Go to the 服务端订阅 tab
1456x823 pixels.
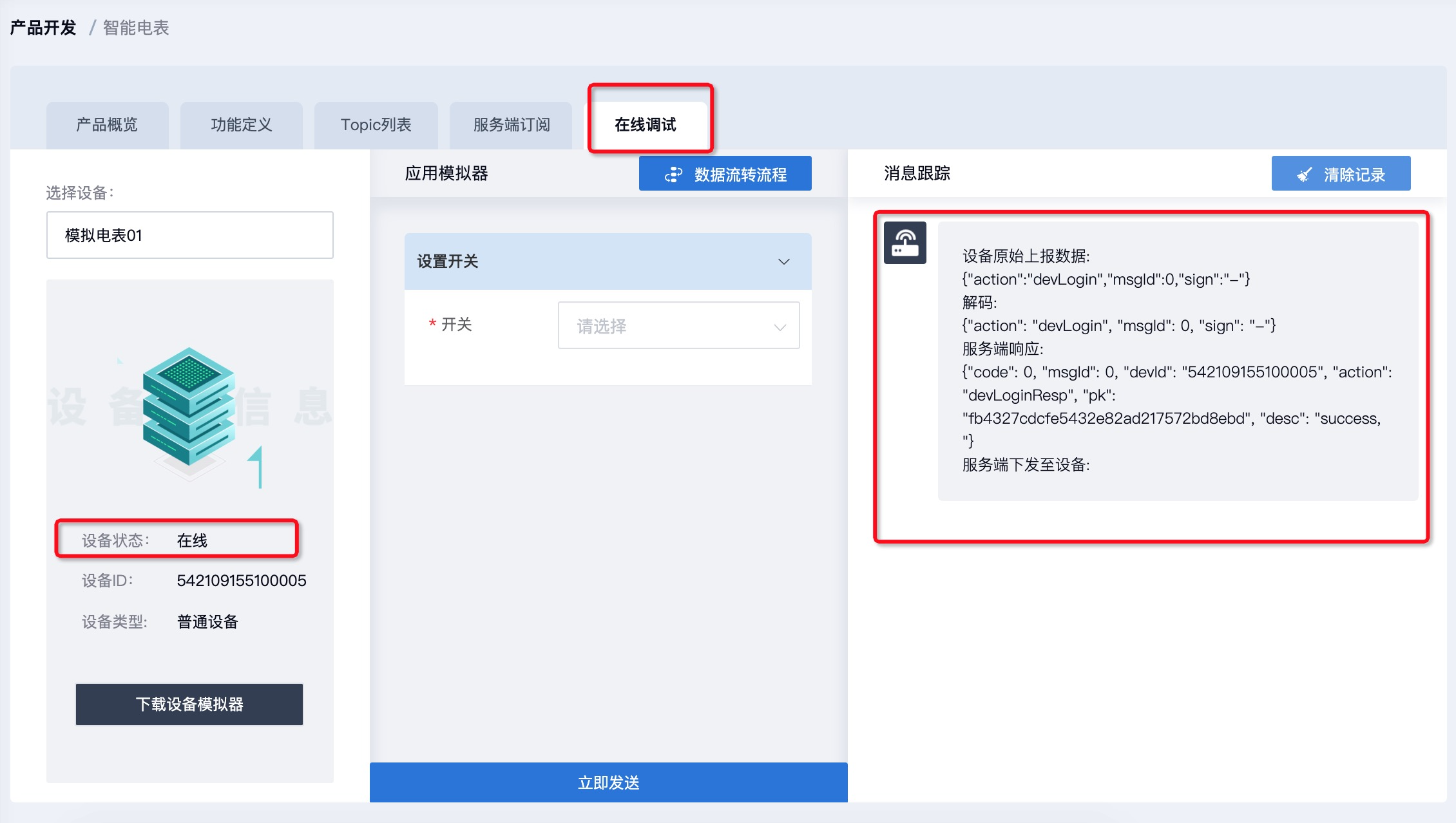tap(512, 125)
